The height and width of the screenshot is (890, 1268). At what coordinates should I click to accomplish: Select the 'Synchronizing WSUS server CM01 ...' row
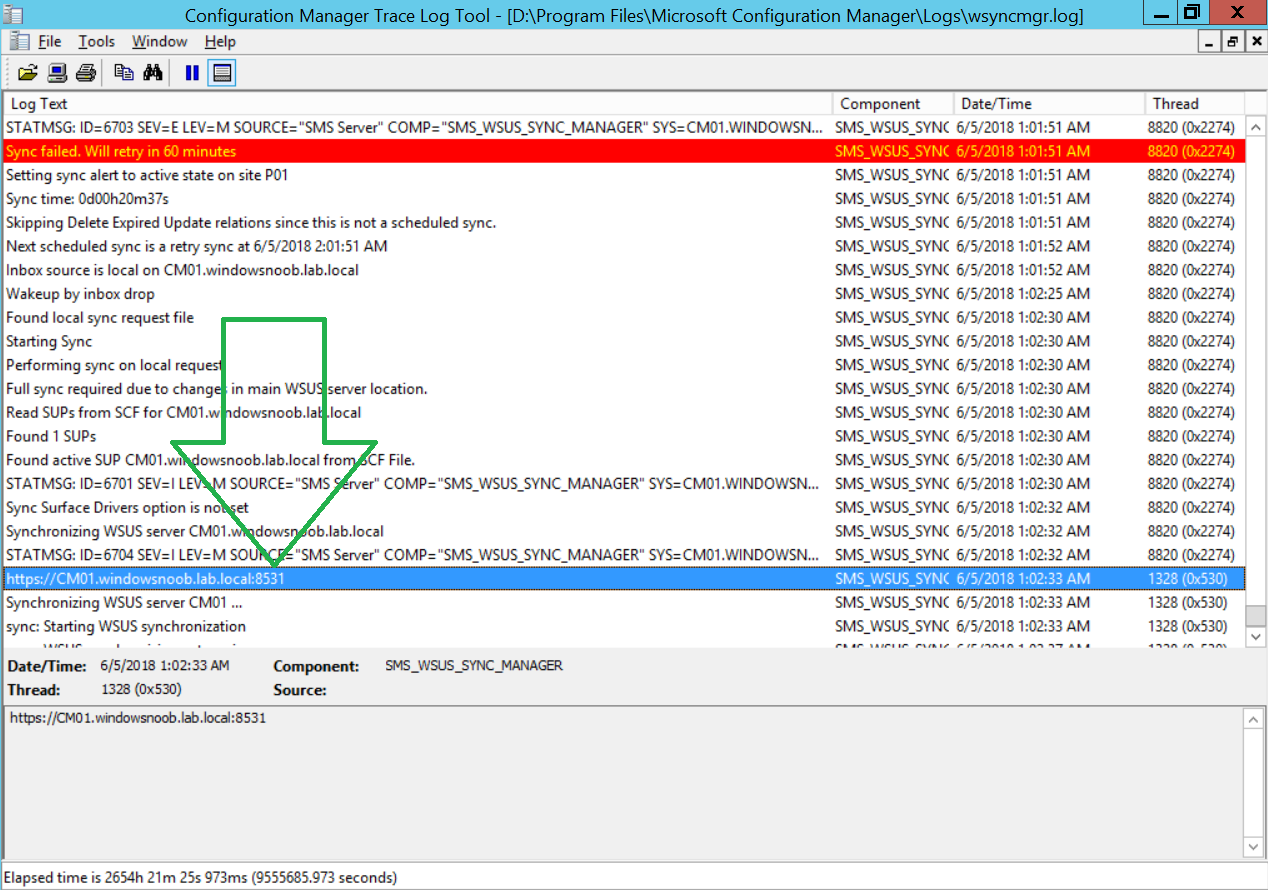624,602
